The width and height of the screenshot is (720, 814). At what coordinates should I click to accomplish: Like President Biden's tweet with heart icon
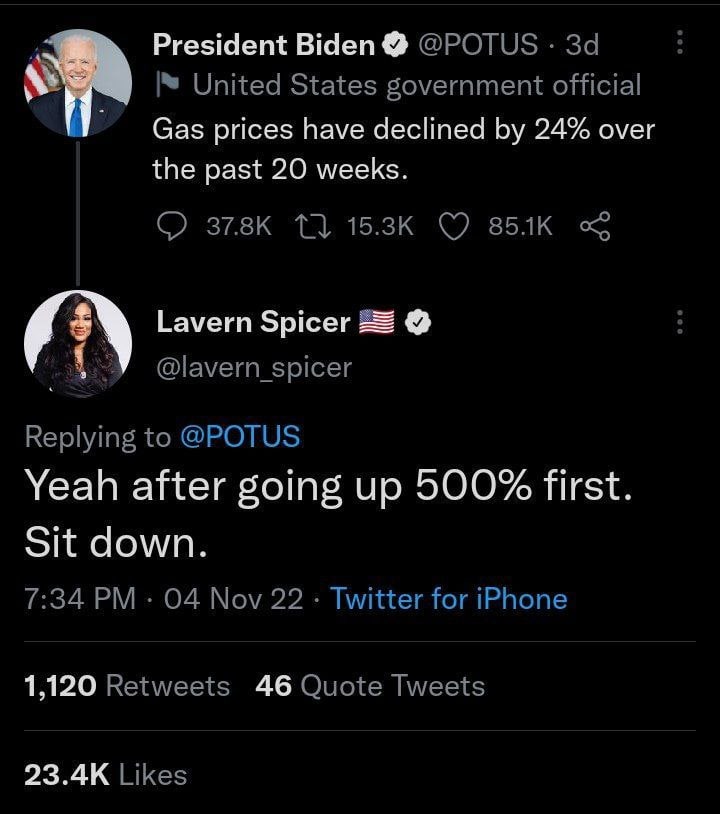[x=456, y=227]
